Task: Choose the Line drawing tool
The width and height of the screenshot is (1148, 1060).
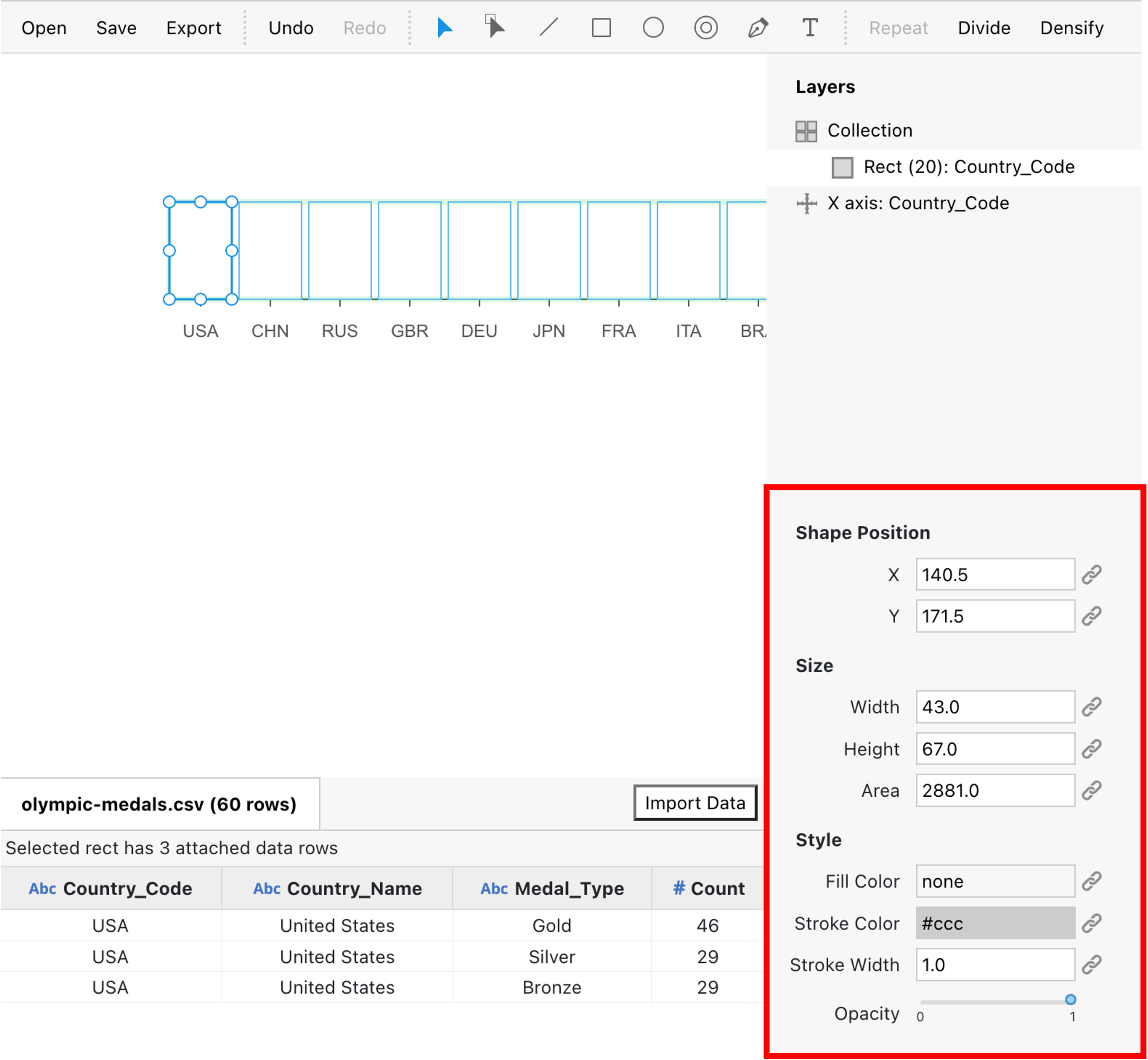Action: tap(548, 27)
